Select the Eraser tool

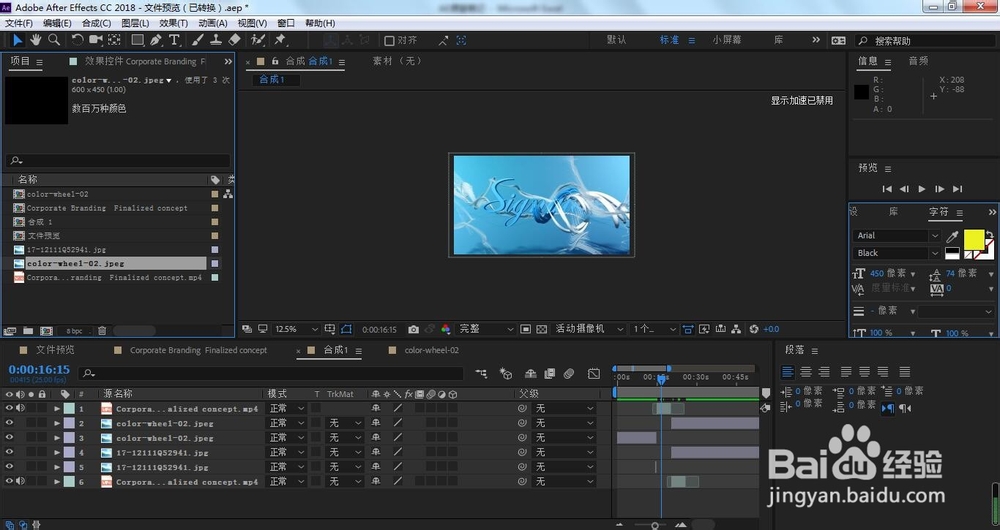235,40
